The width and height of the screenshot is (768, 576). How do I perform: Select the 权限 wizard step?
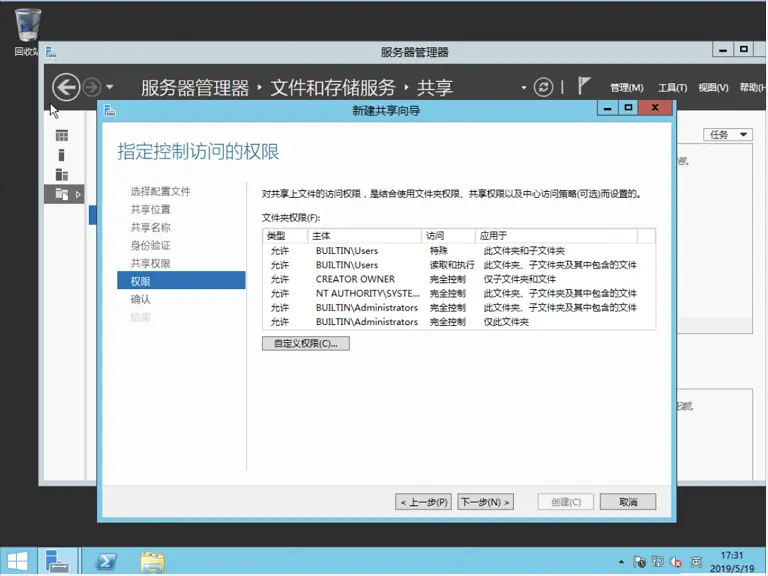[181, 281]
